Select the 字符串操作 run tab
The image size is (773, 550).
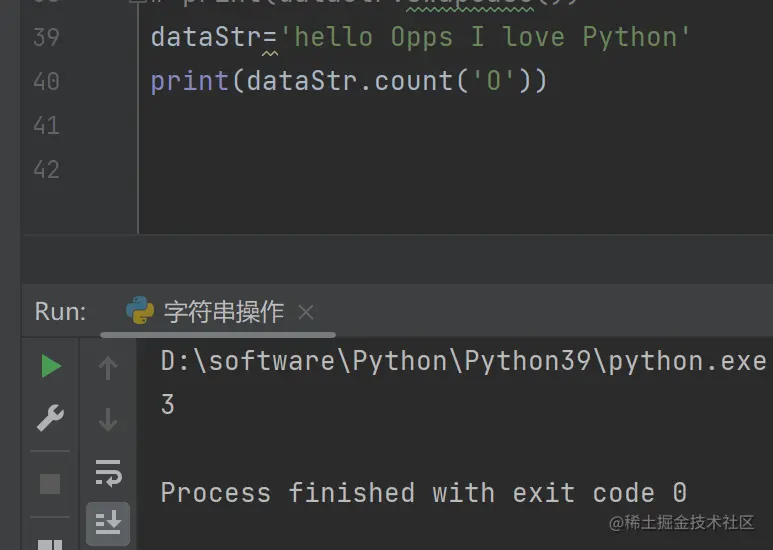coord(223,312)
